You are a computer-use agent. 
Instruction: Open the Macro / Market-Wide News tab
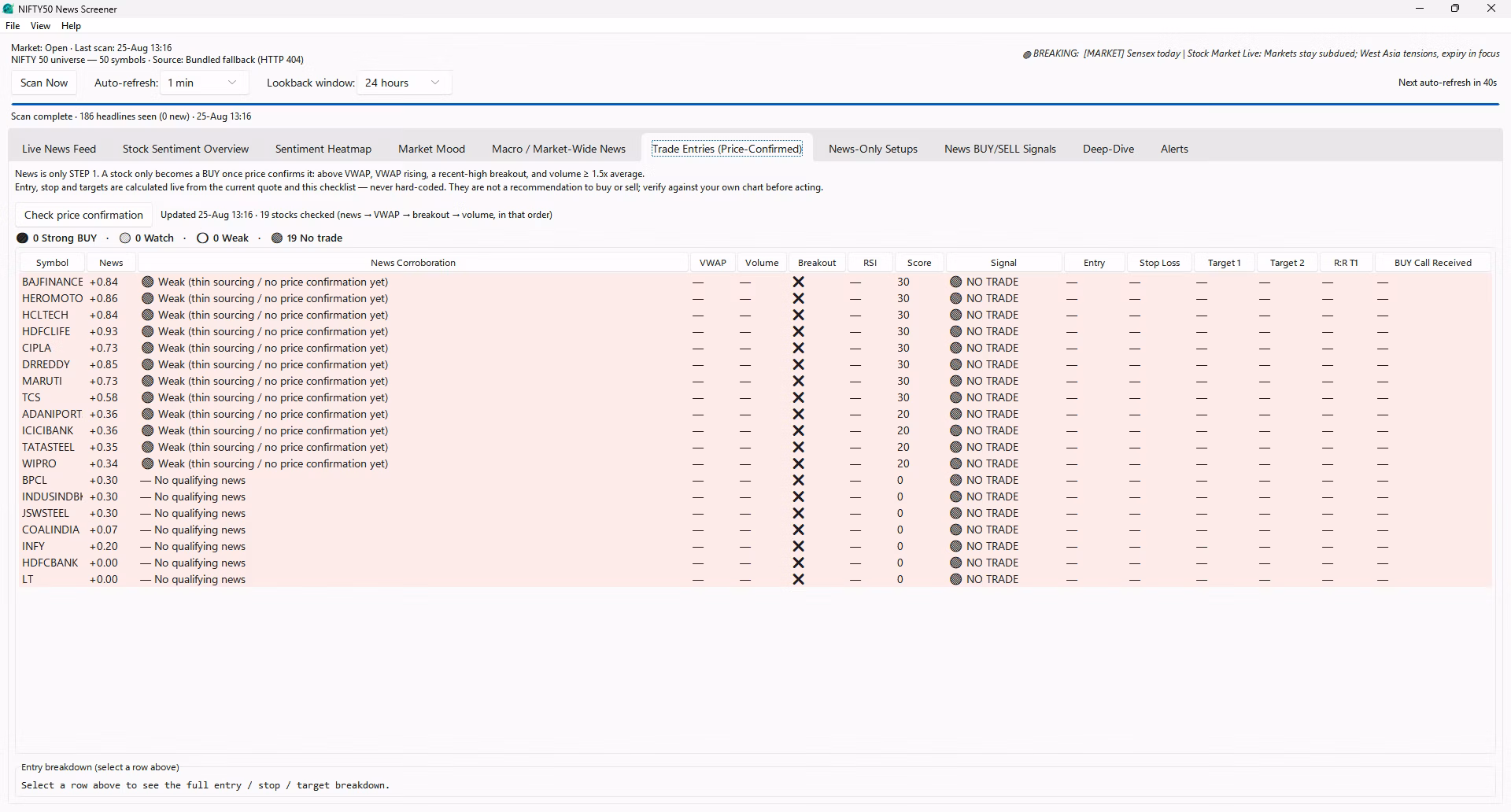click(x=559, y=149)
